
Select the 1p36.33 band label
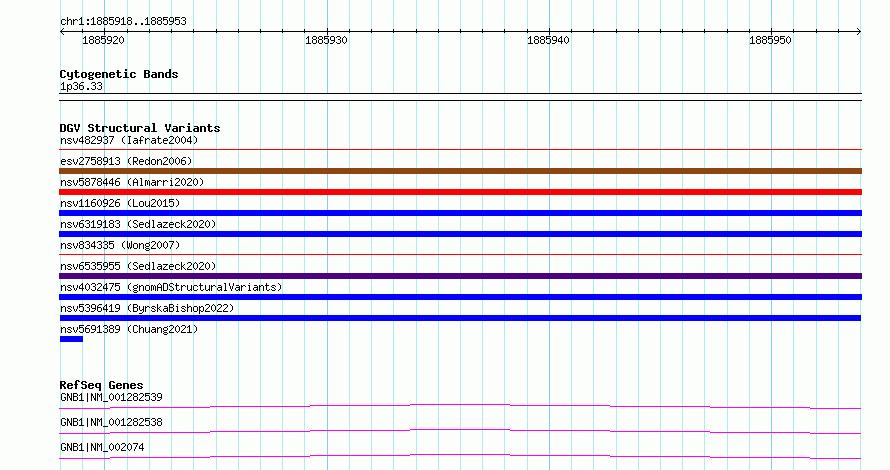click(81, 86)
